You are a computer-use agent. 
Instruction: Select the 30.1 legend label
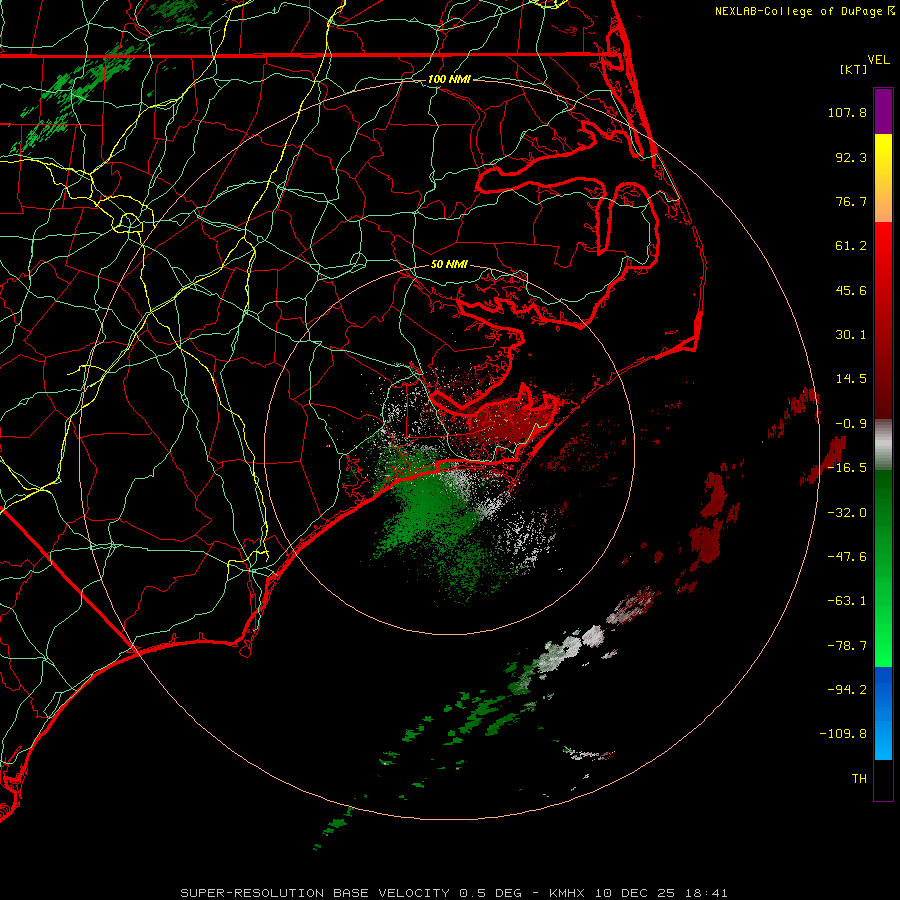click(851, 335)
